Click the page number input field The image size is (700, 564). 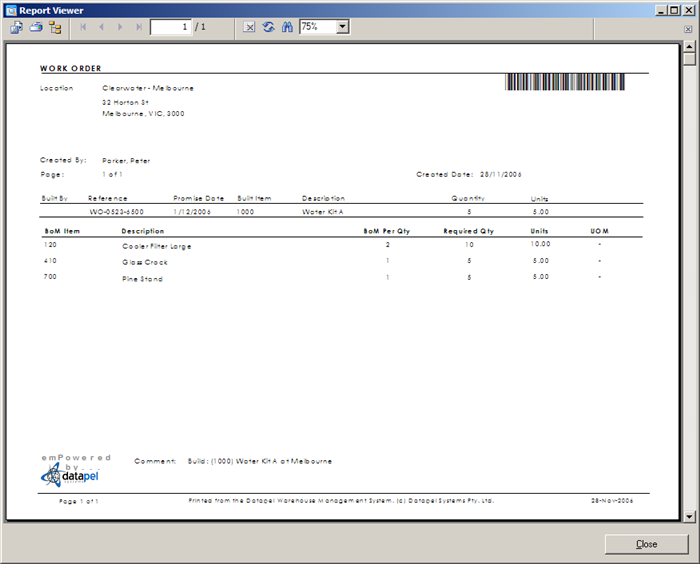click(170, 27)
